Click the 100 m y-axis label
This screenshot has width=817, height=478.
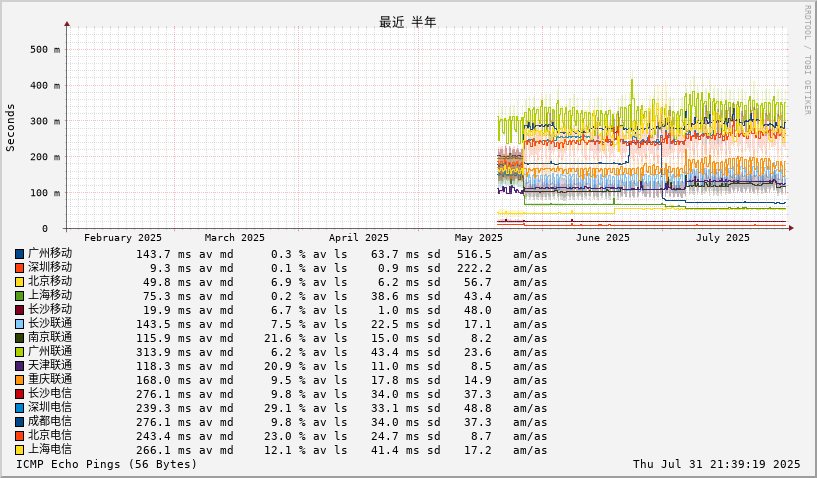tap(45, 193)
